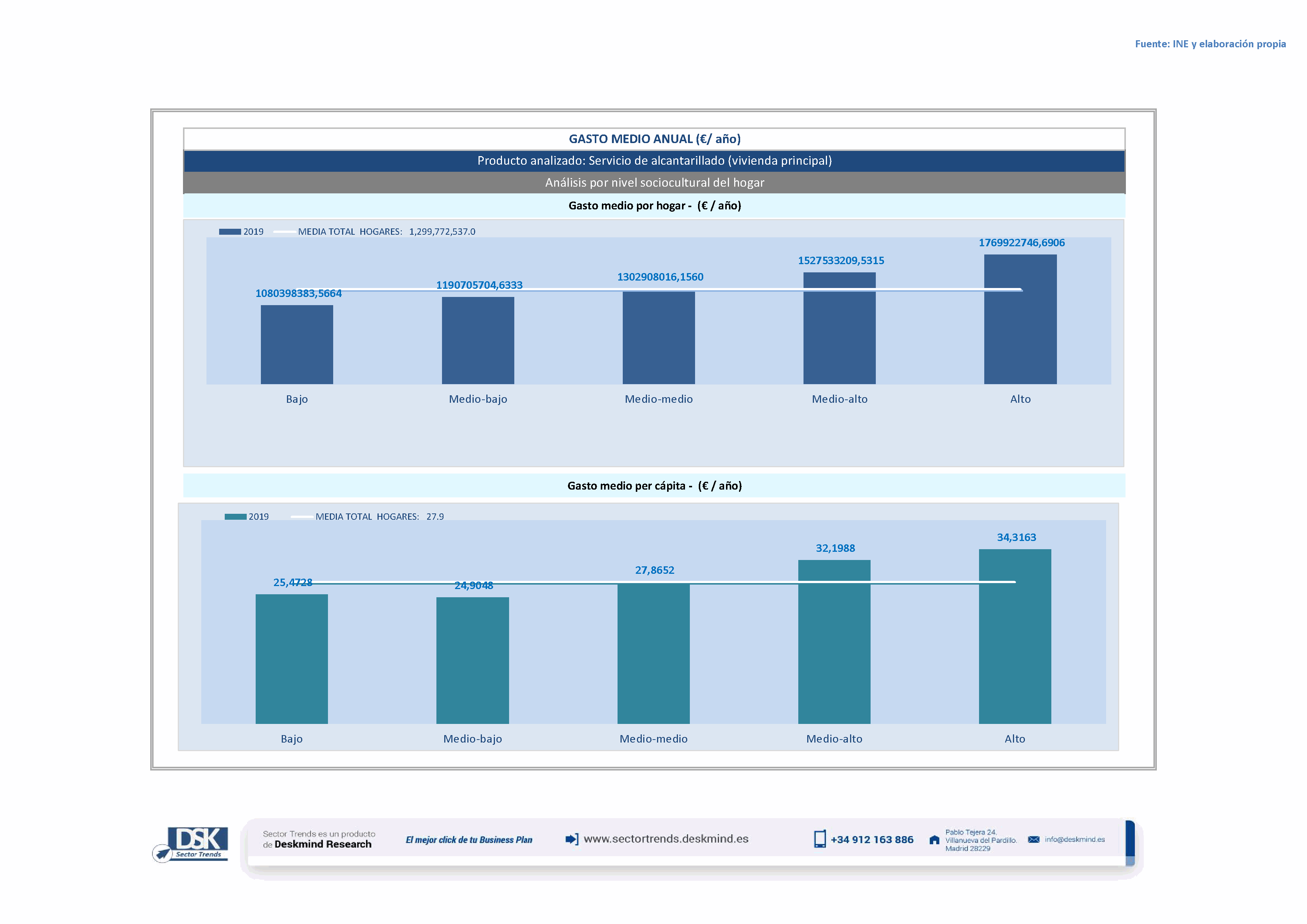
Task: Click the "Gasto medio per cápita" heading
Action: pyautogui.click(x=655, y=486)
